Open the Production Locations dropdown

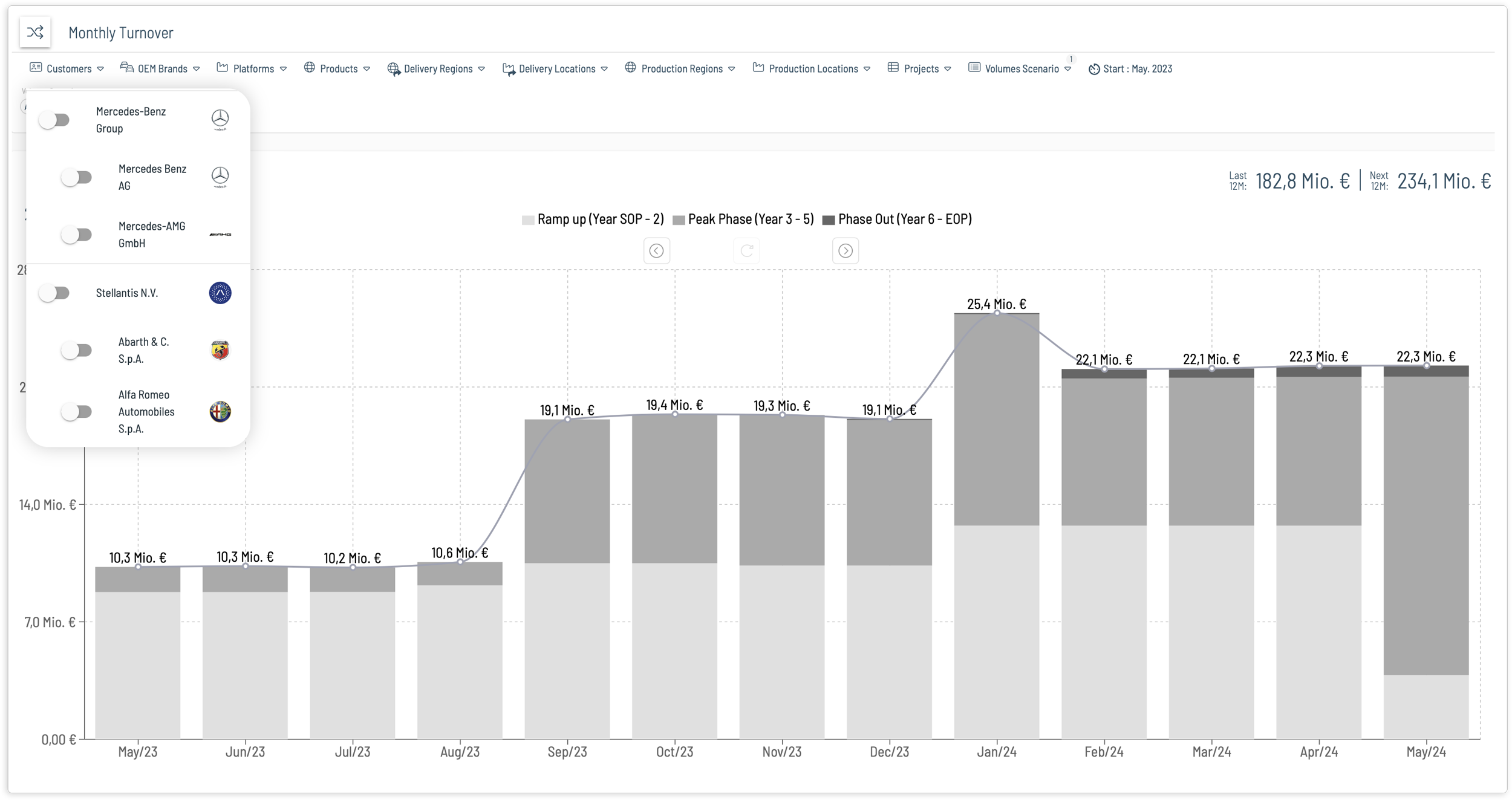pyautogui.click(x=814, y=68)
